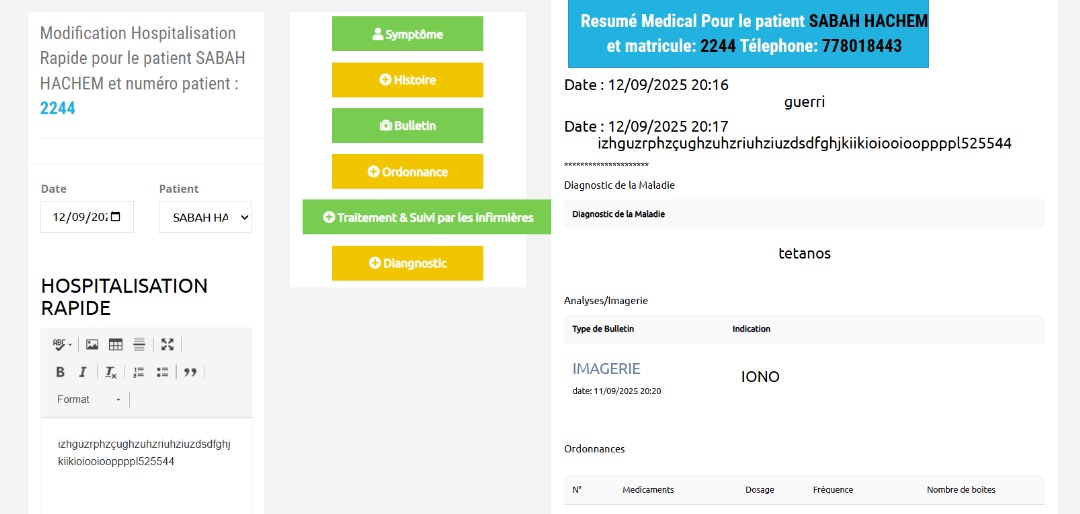This screenshot has width=1080, height=514.
Task: Click the Diangnostic button
Action: click(x=407, y=263)
